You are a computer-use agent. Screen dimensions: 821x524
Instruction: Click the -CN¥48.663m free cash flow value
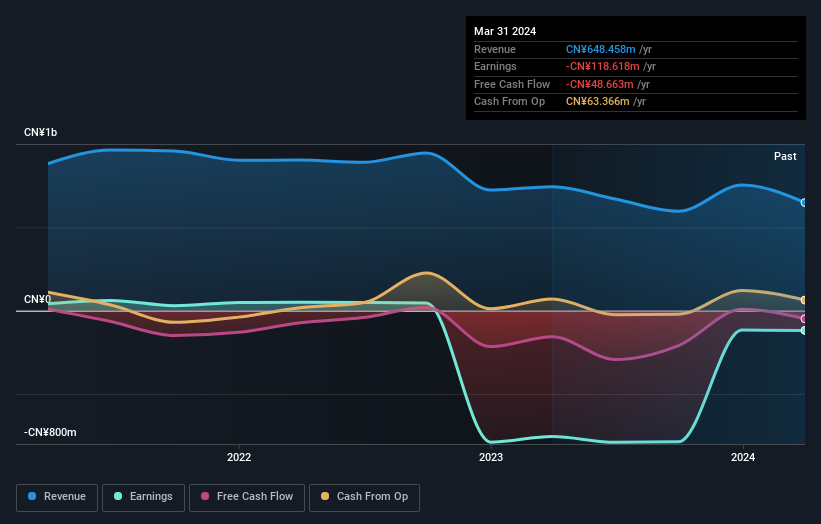coord(600,84)
